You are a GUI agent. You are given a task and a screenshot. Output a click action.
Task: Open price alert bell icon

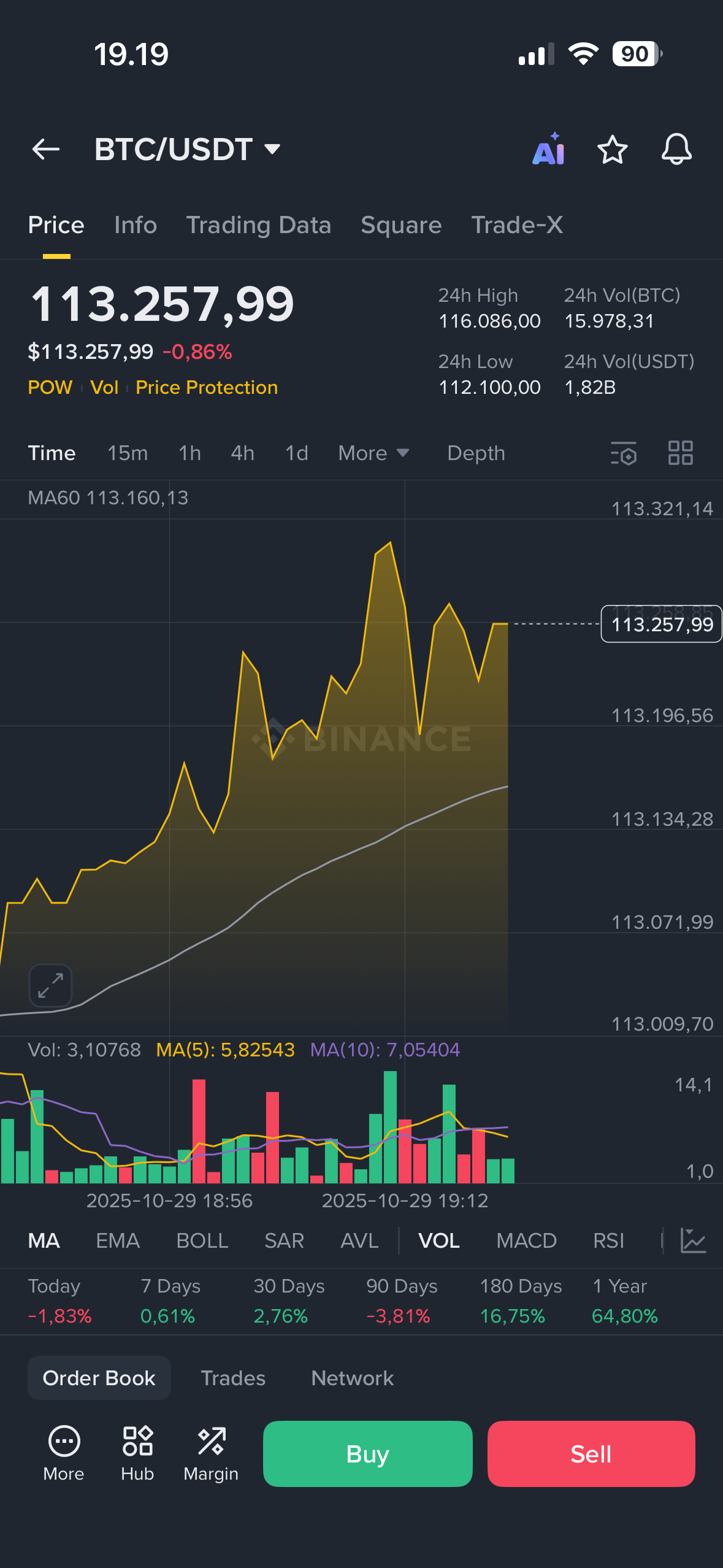(676, 149)
